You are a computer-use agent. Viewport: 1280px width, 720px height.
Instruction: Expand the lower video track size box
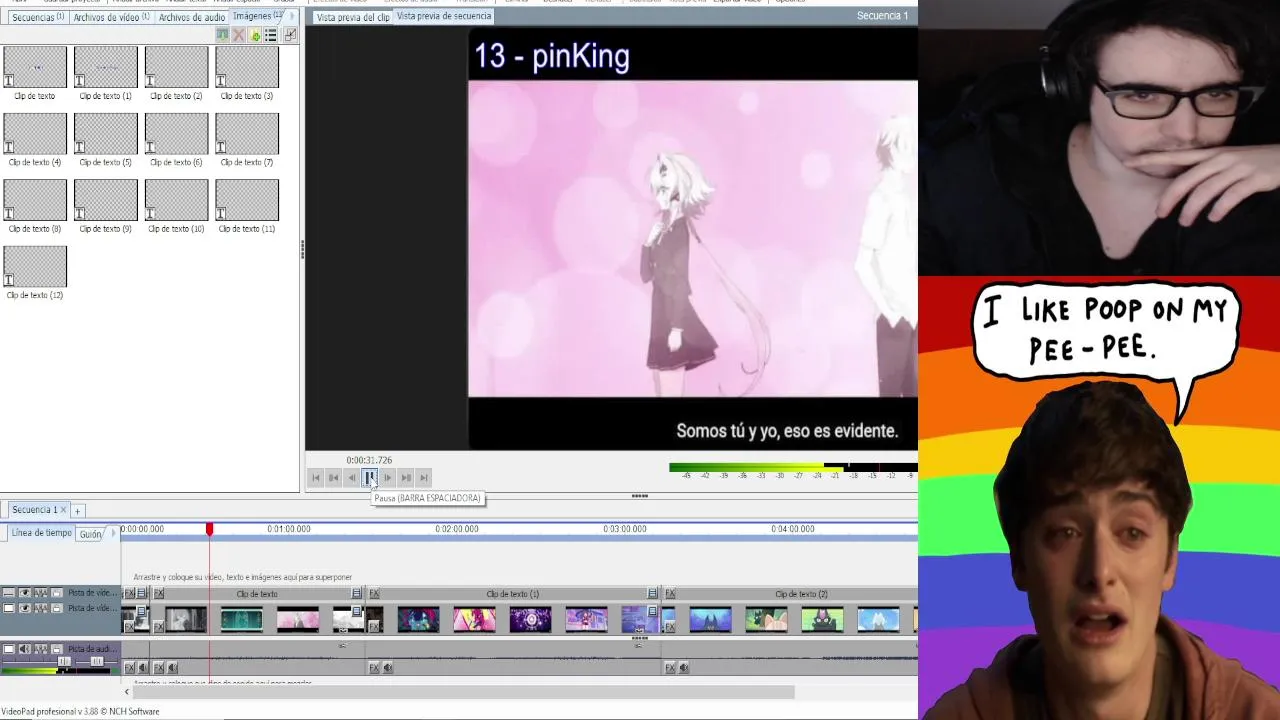click(9, 608)
